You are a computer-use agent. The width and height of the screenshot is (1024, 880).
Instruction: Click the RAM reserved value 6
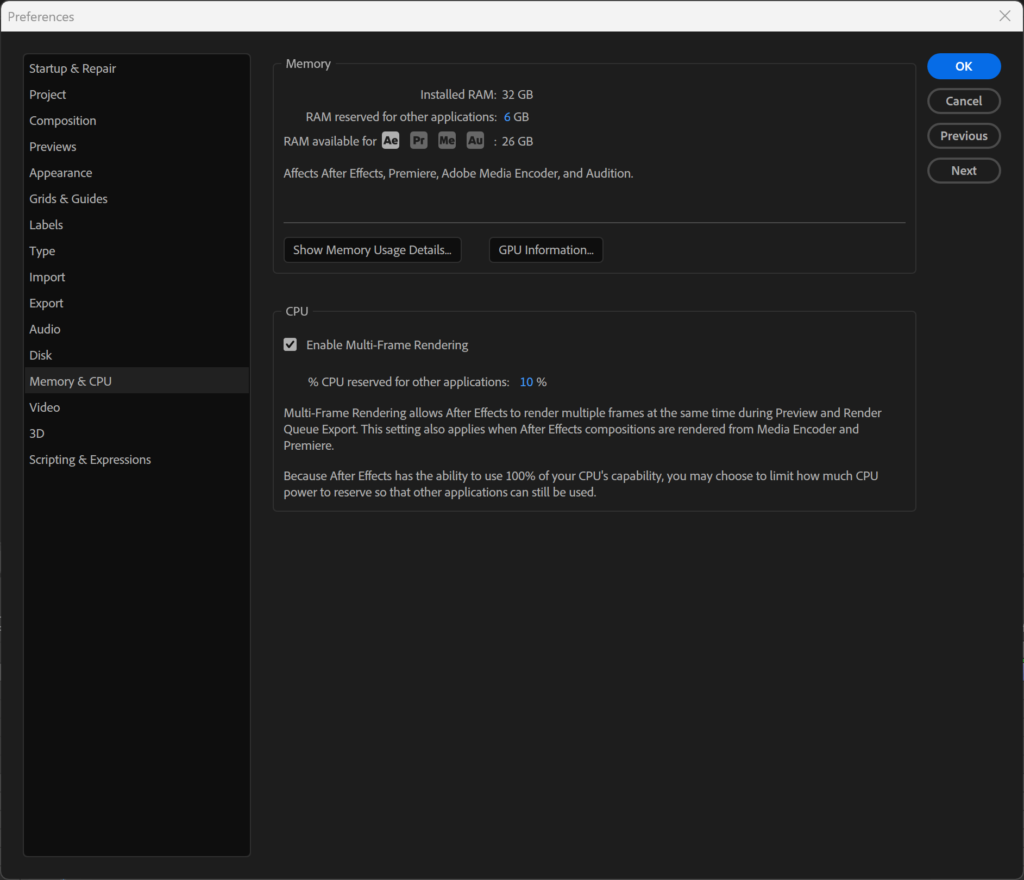point(507,117)
